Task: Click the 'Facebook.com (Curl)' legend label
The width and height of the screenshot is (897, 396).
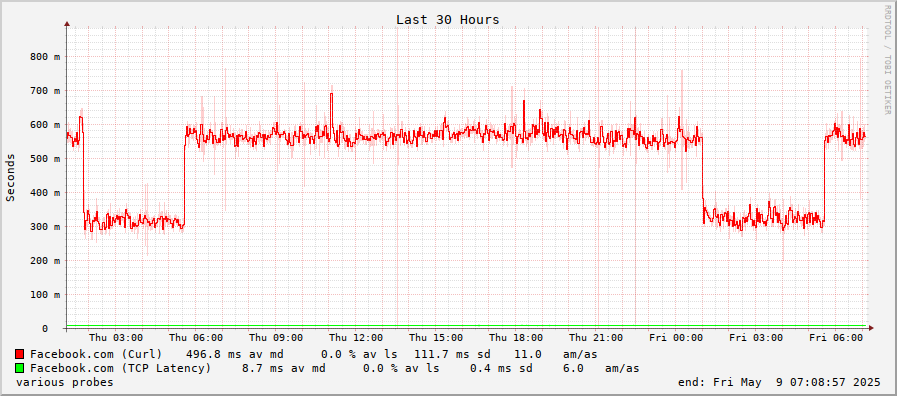Action: 96,354
